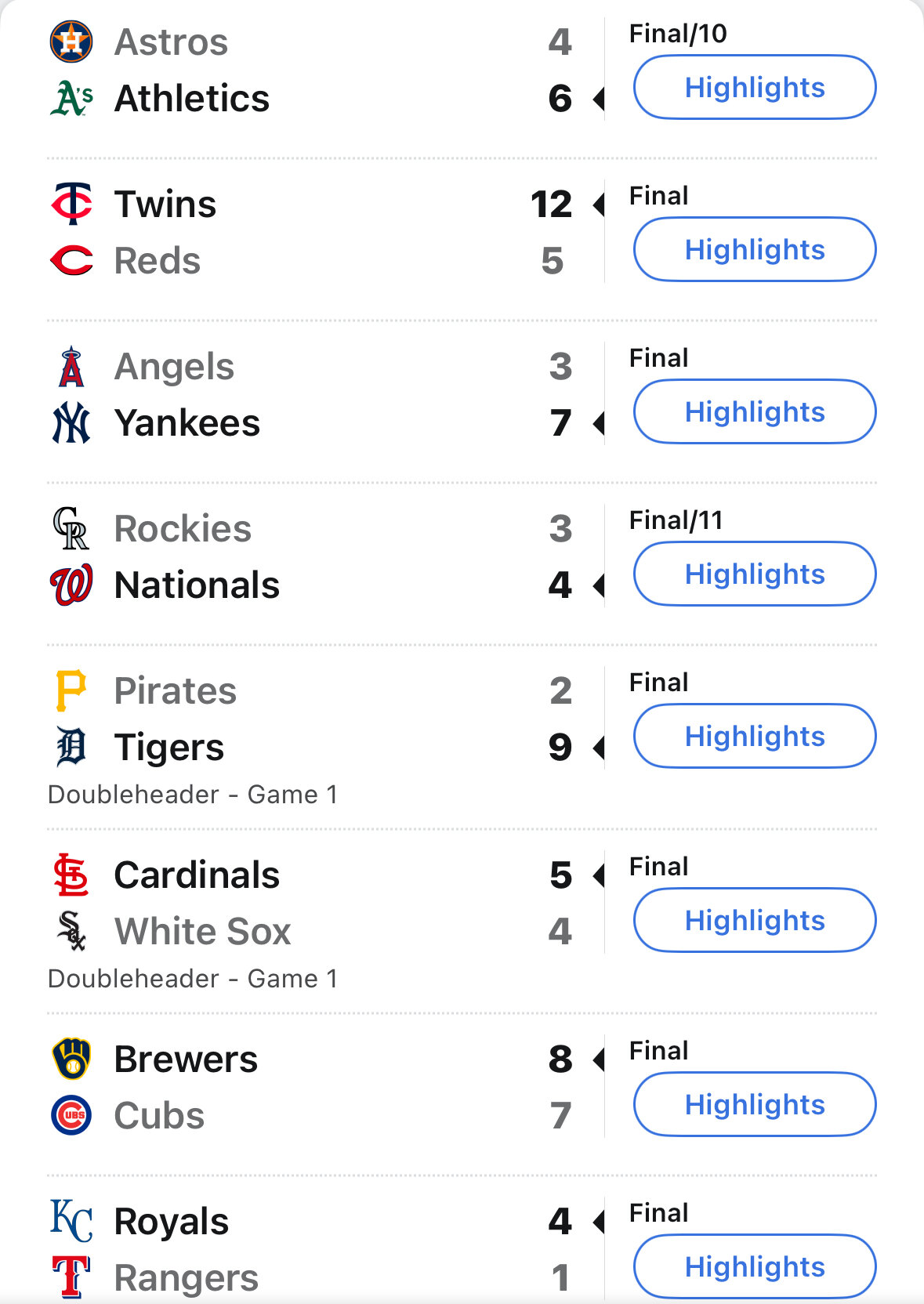Watch Highlights for Twins vs Reds
924x1304 pixels.
tap(755, 249)
